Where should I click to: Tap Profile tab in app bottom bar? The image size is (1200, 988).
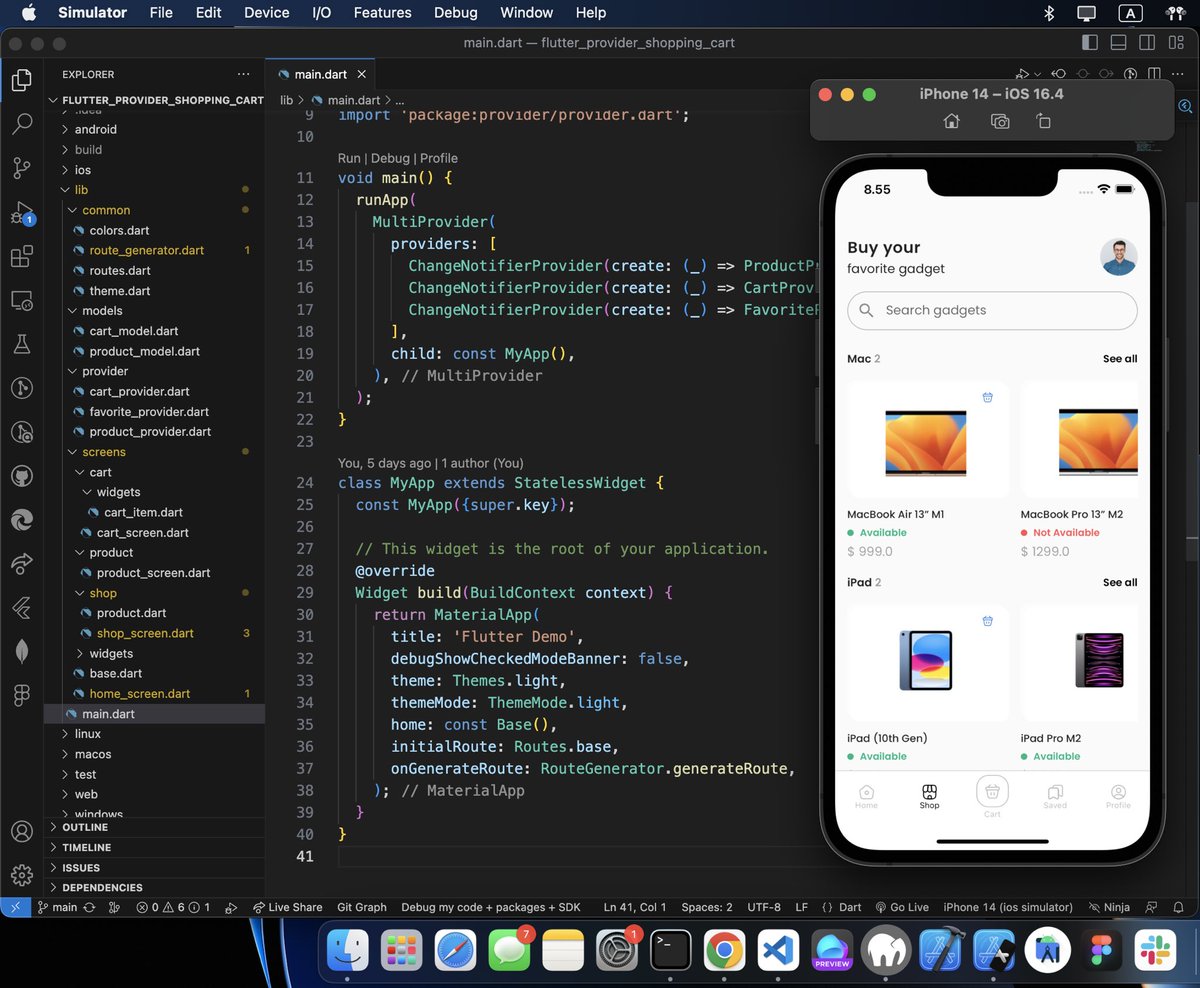pyautogui.click(x=1118, y=796)
